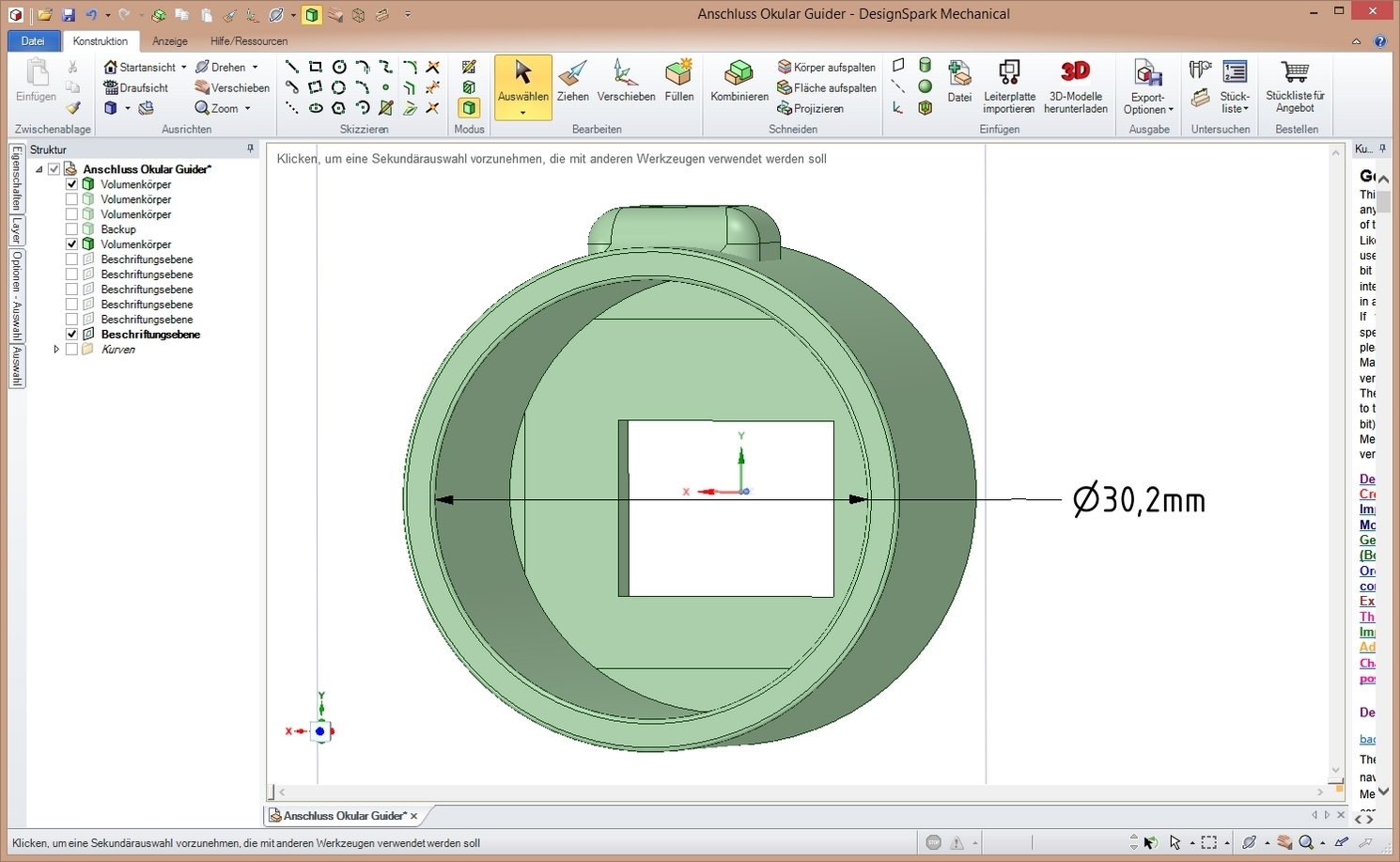1400x862 pixels.
Task: Switch to the Anzeige ribbon tab
Action: click(169, 41)
